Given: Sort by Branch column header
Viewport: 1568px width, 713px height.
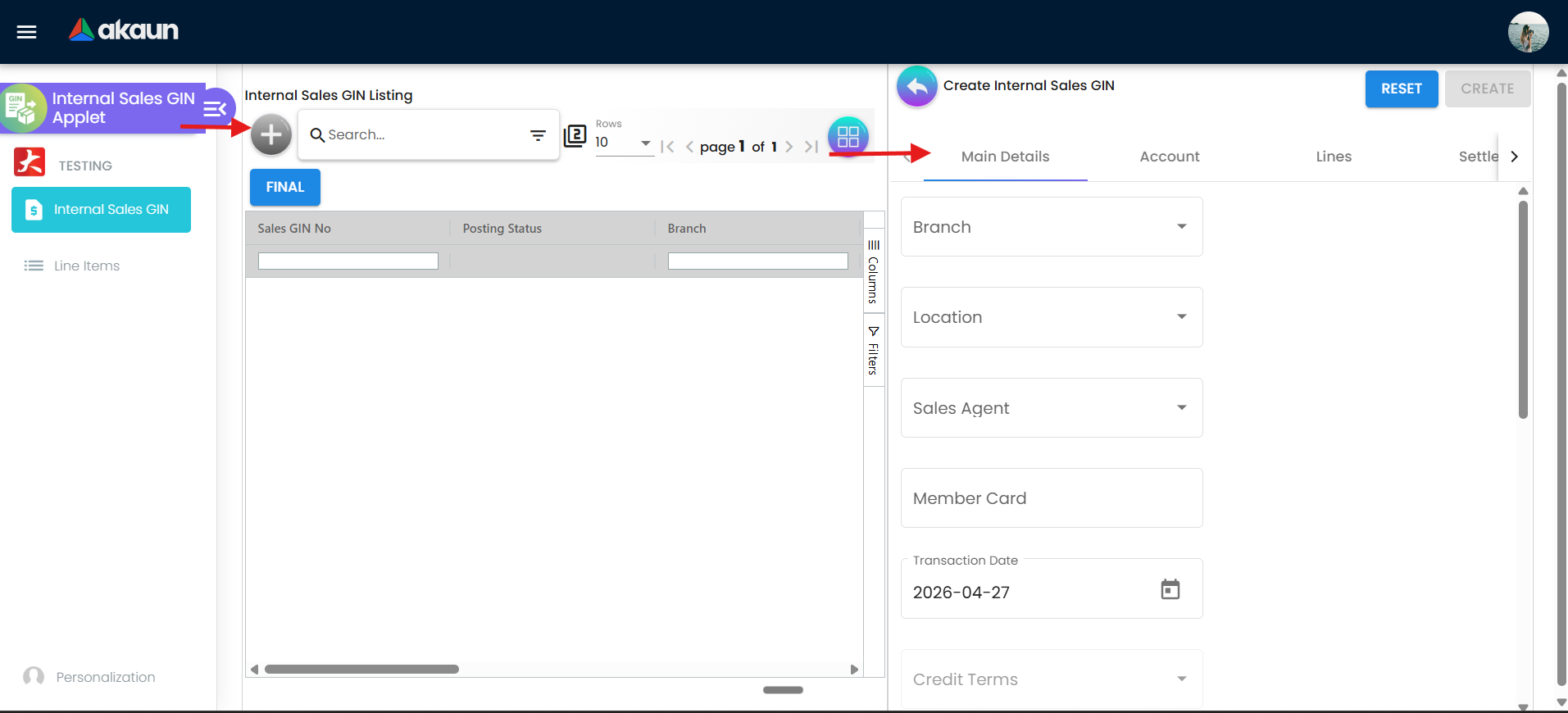Looking at the screenshot, I should coord(687,229).
